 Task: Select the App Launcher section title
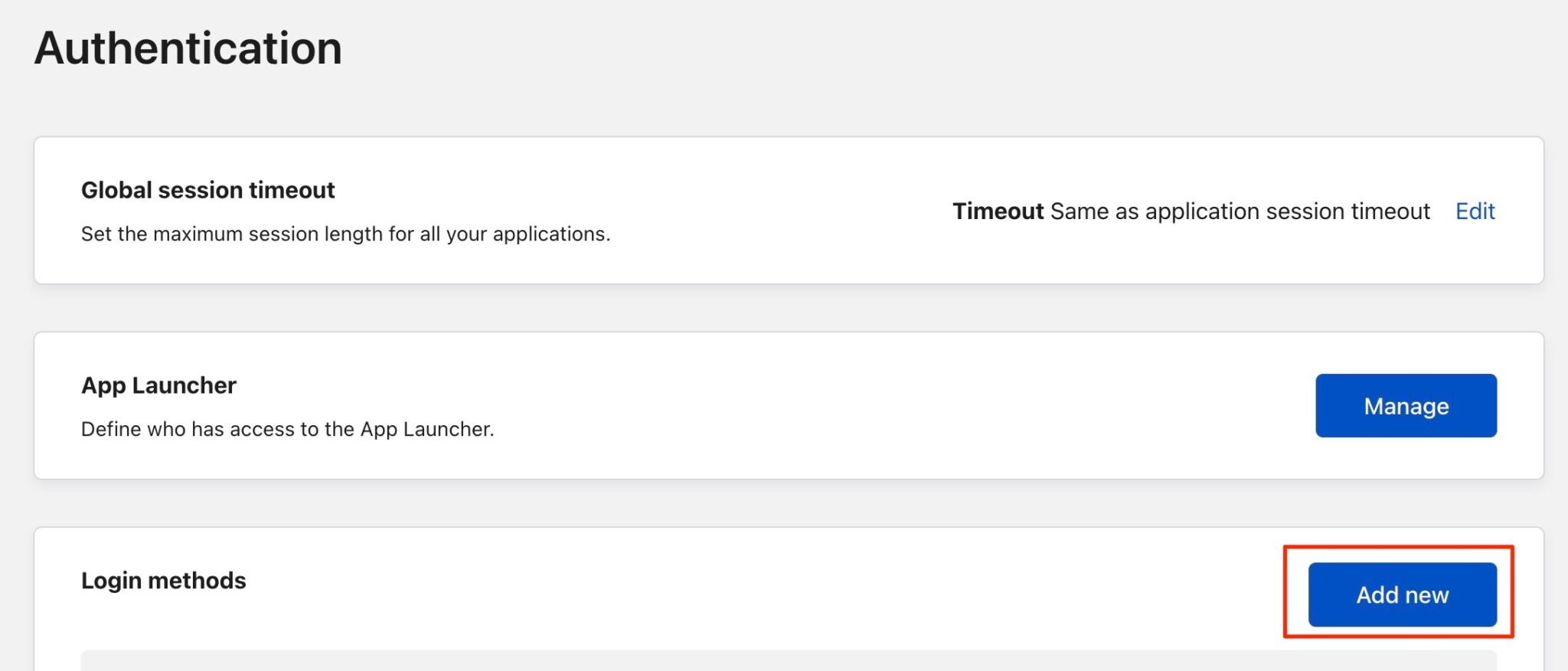pos(158,385)
